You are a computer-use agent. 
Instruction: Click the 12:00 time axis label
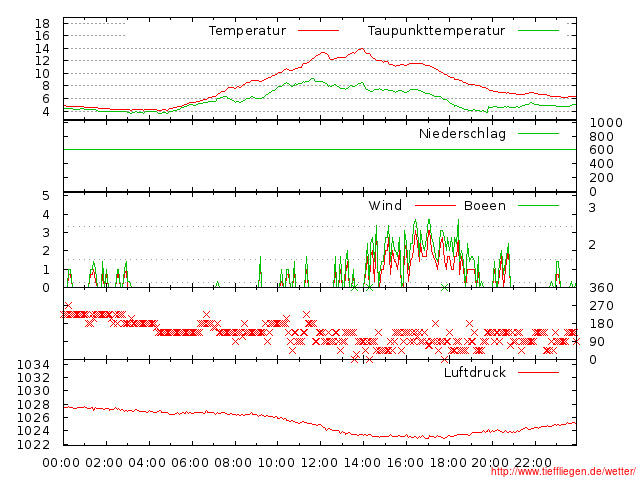tap(319, 462)
